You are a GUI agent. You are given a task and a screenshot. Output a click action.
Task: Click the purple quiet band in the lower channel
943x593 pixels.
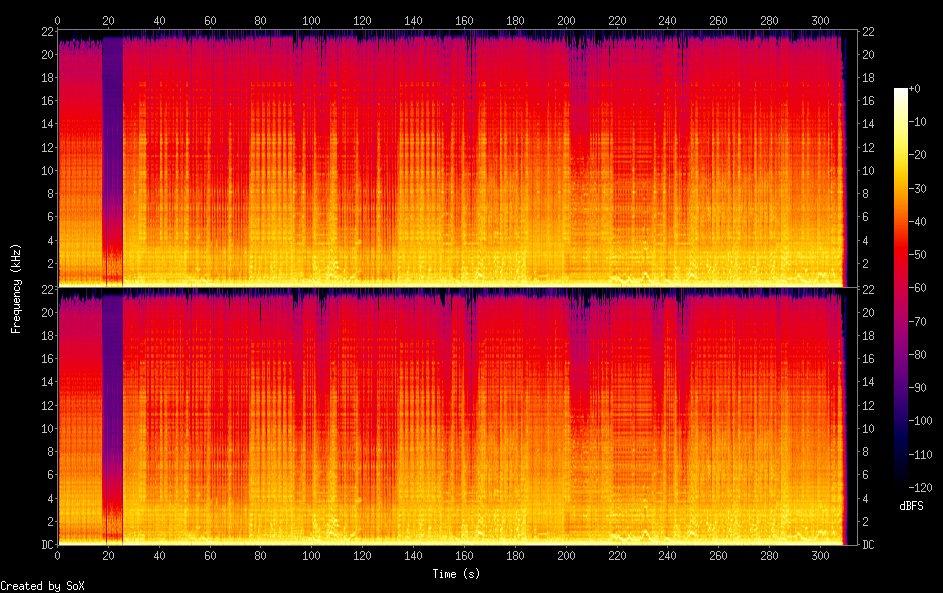112,400
